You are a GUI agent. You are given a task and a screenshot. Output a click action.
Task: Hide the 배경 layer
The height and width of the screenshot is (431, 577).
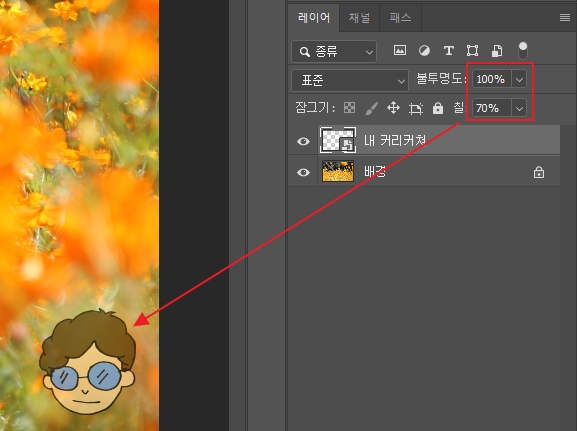click(303, 172)
